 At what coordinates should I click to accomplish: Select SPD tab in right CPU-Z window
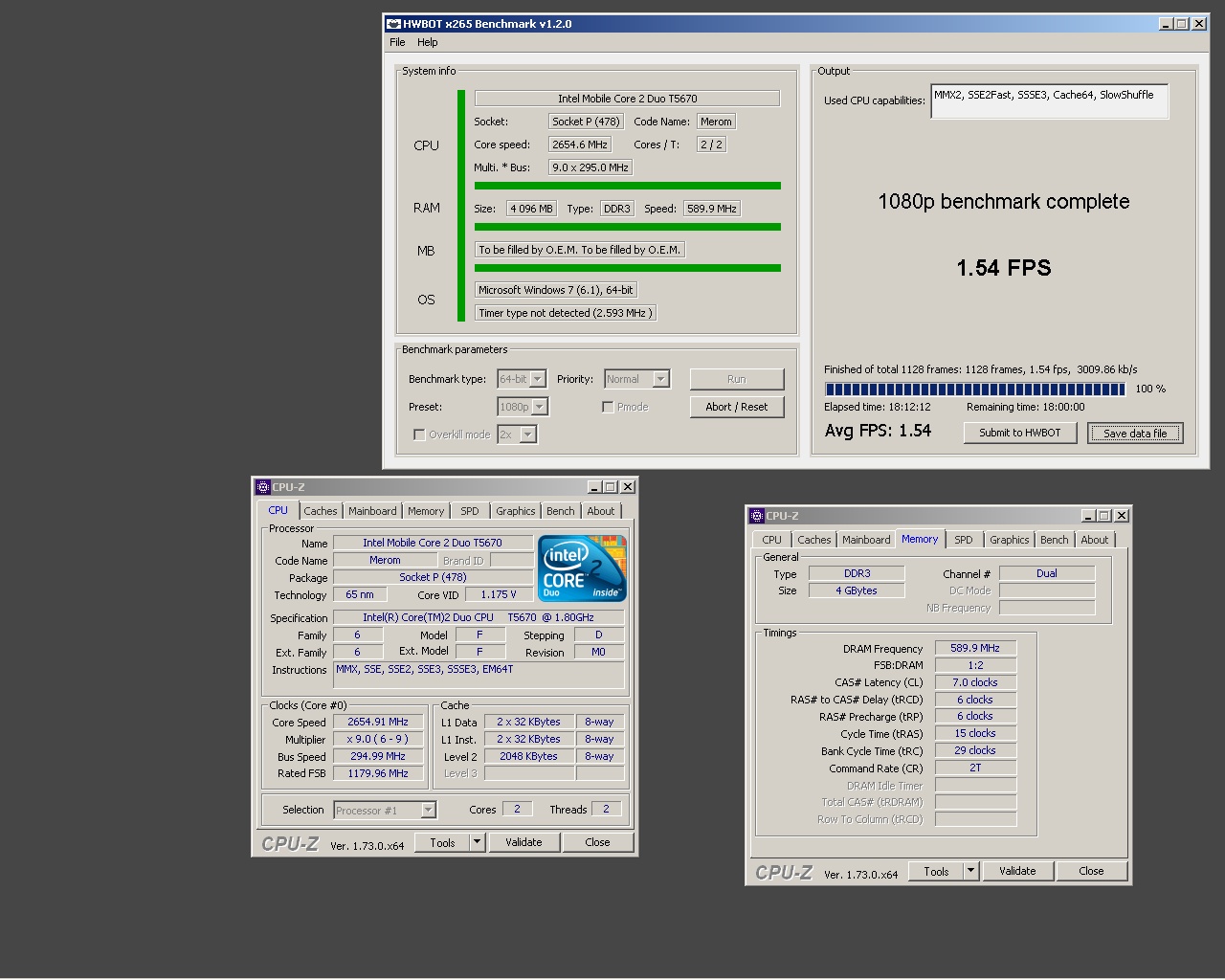pos(964,540)
